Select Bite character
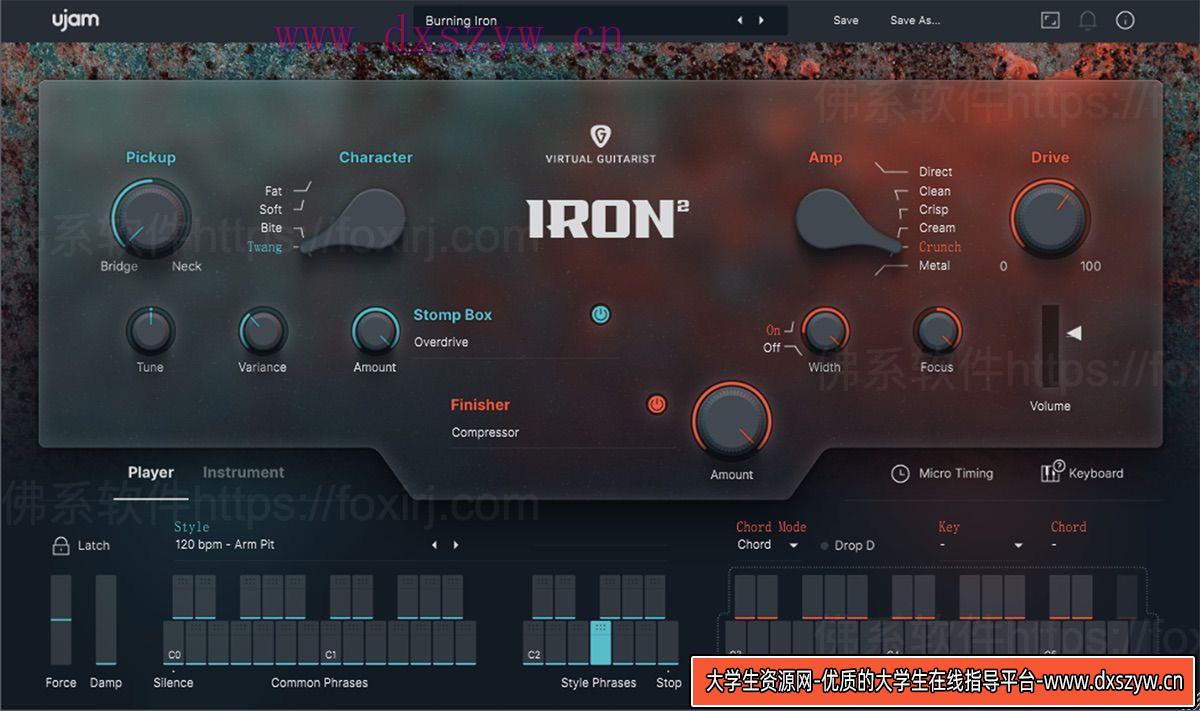The width and height of the screenshot is (1200, 711). pos(271,228)
